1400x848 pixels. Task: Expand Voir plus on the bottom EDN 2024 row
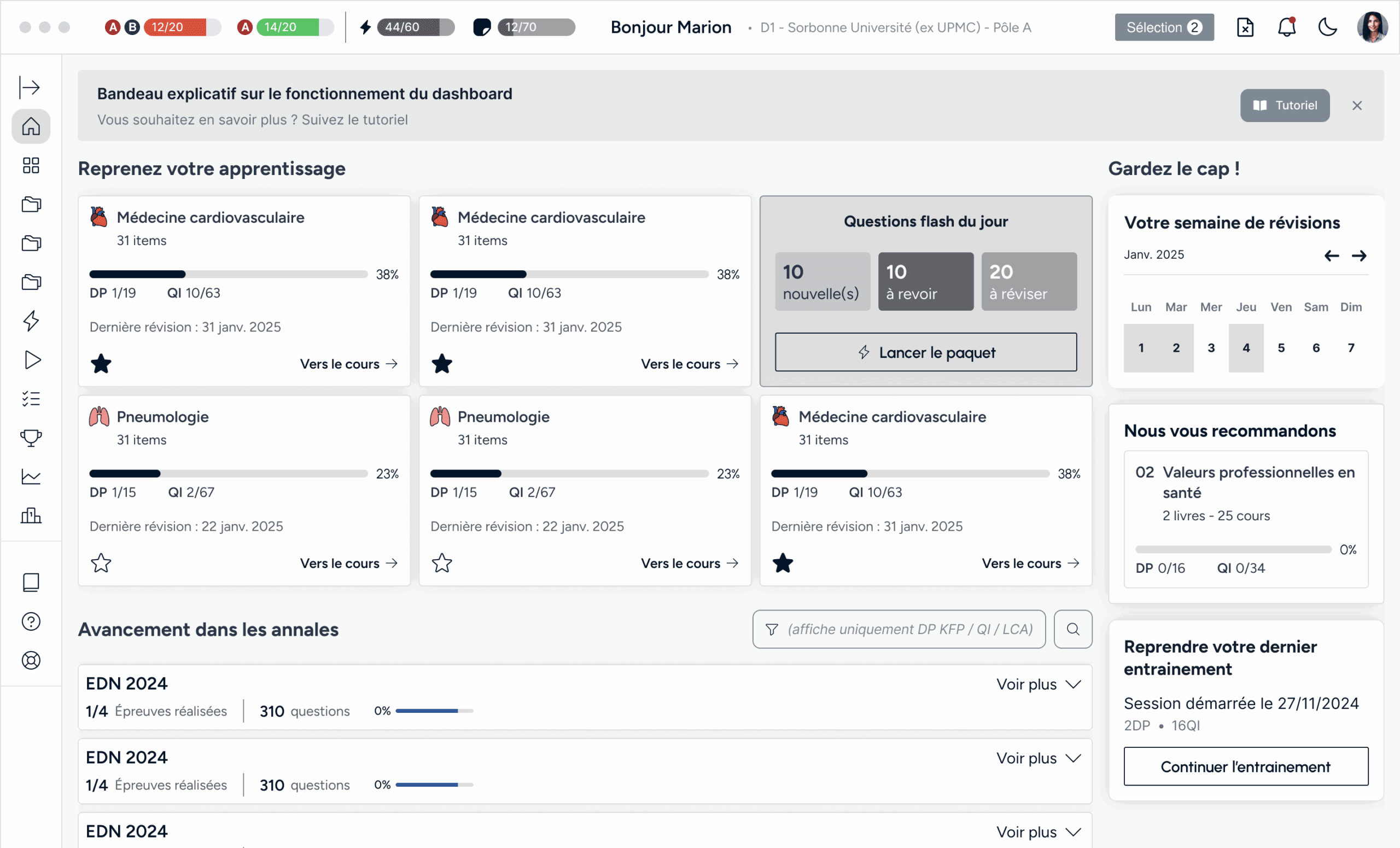tap(1039, 832)
